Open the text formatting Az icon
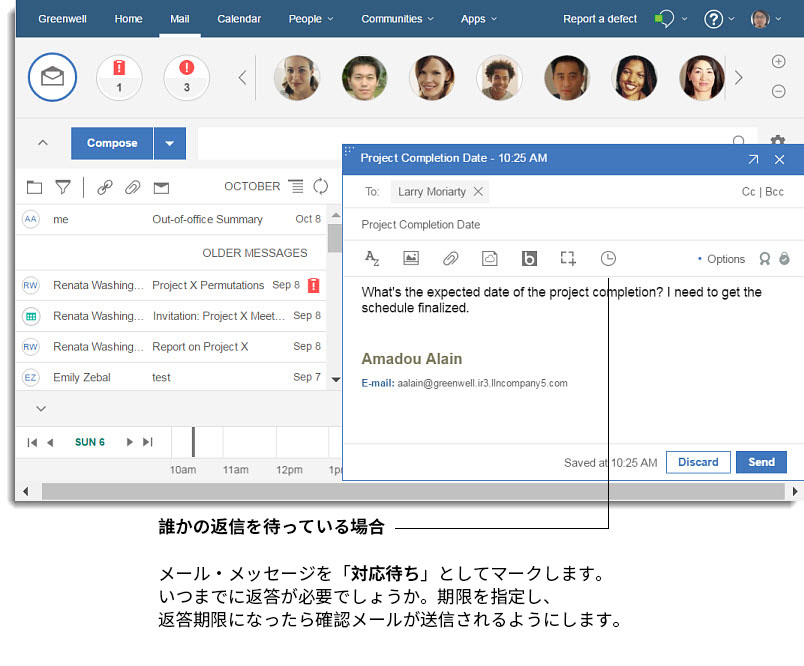This screenshot has width=804, height=666. [x=372, y=258]
